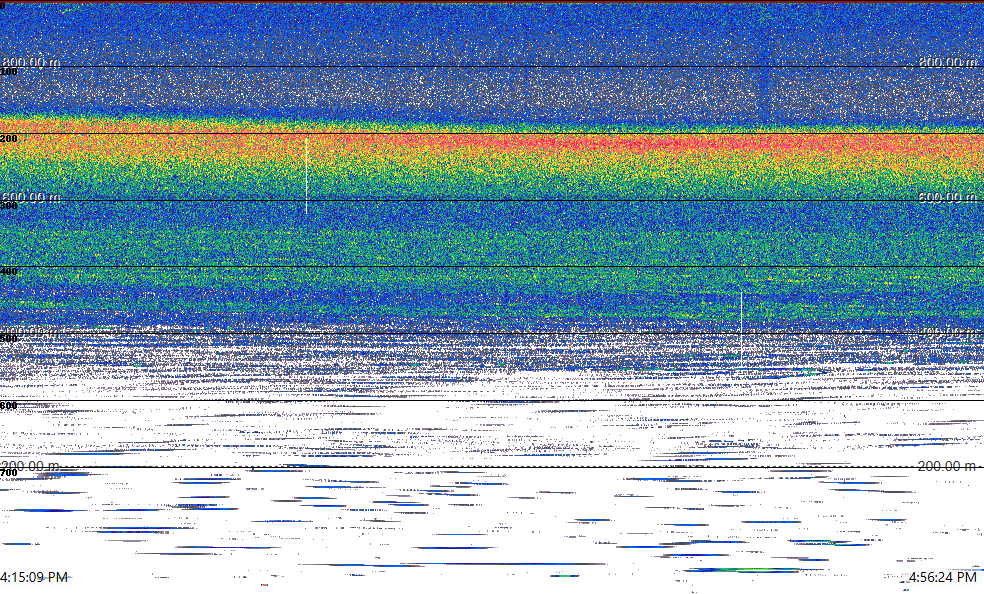Viewport: 984px width, 594px height.
Task: Select the left-side 600.00 m range label
Action: coord(31,197)
